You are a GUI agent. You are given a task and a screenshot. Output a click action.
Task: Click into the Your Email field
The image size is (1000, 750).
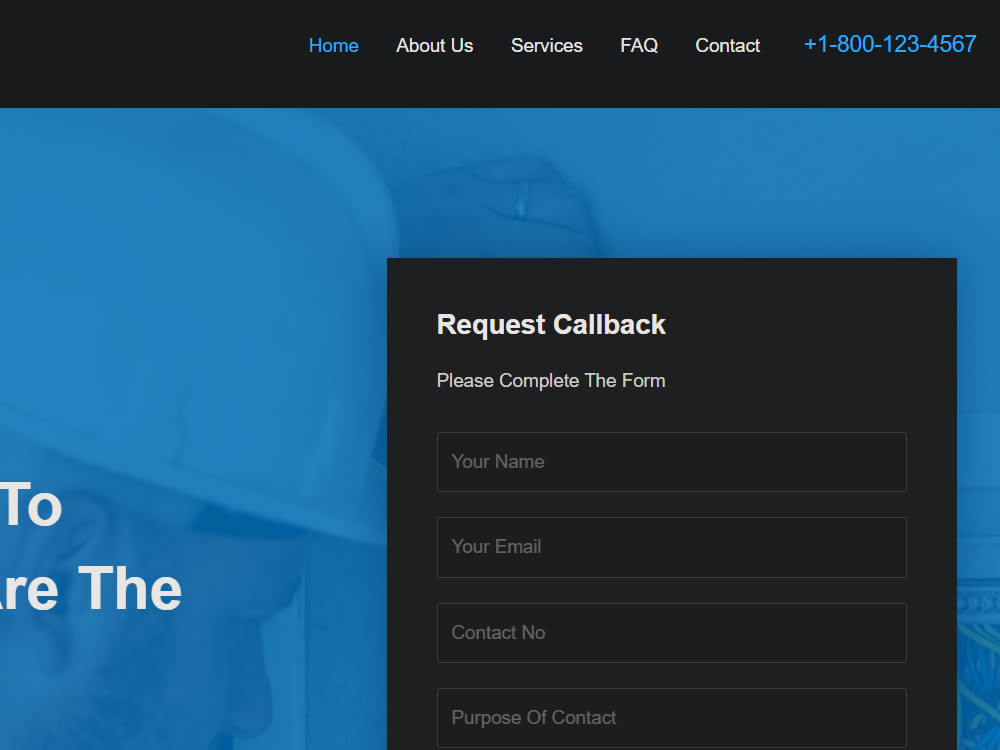672,547
